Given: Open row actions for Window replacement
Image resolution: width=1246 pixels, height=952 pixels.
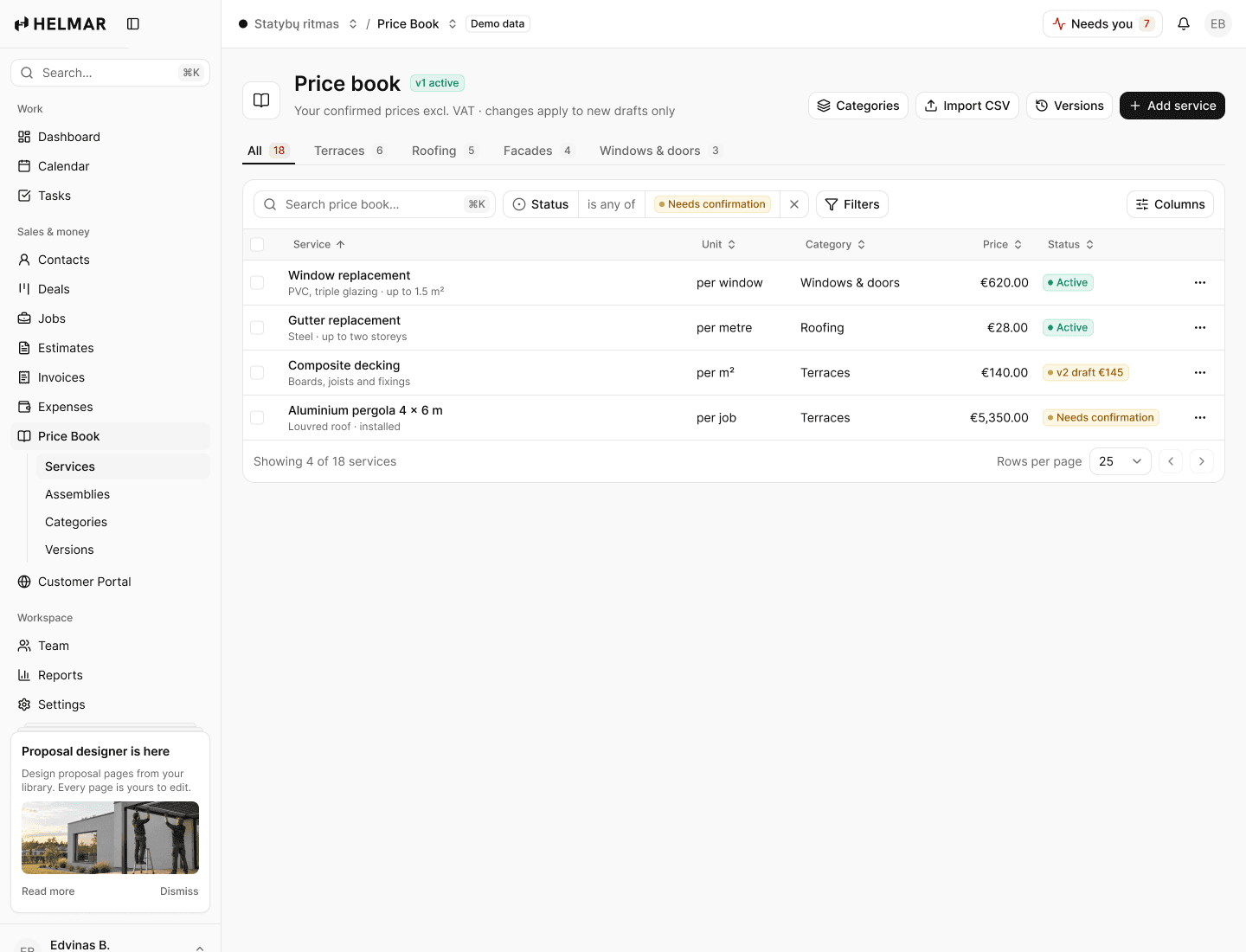Looking at the screenshot, I should coord(1200,283).
